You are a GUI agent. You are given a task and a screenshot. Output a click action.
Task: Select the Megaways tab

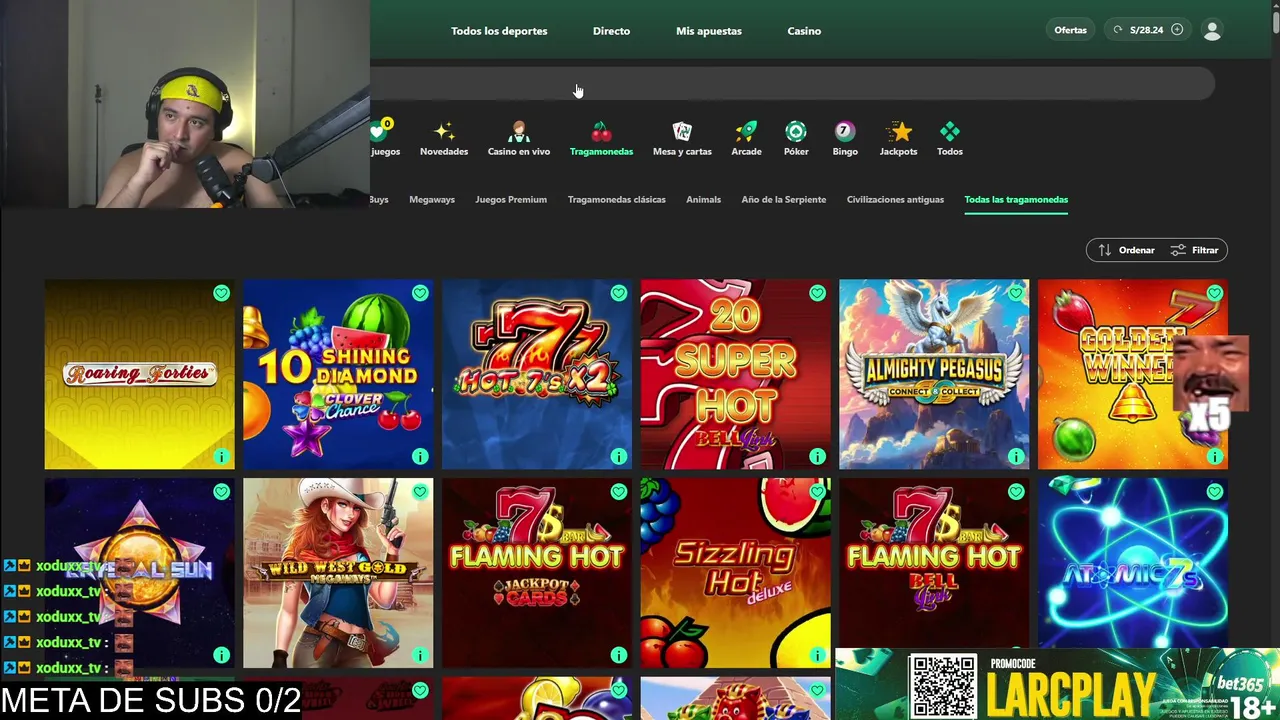coord(432,200)
